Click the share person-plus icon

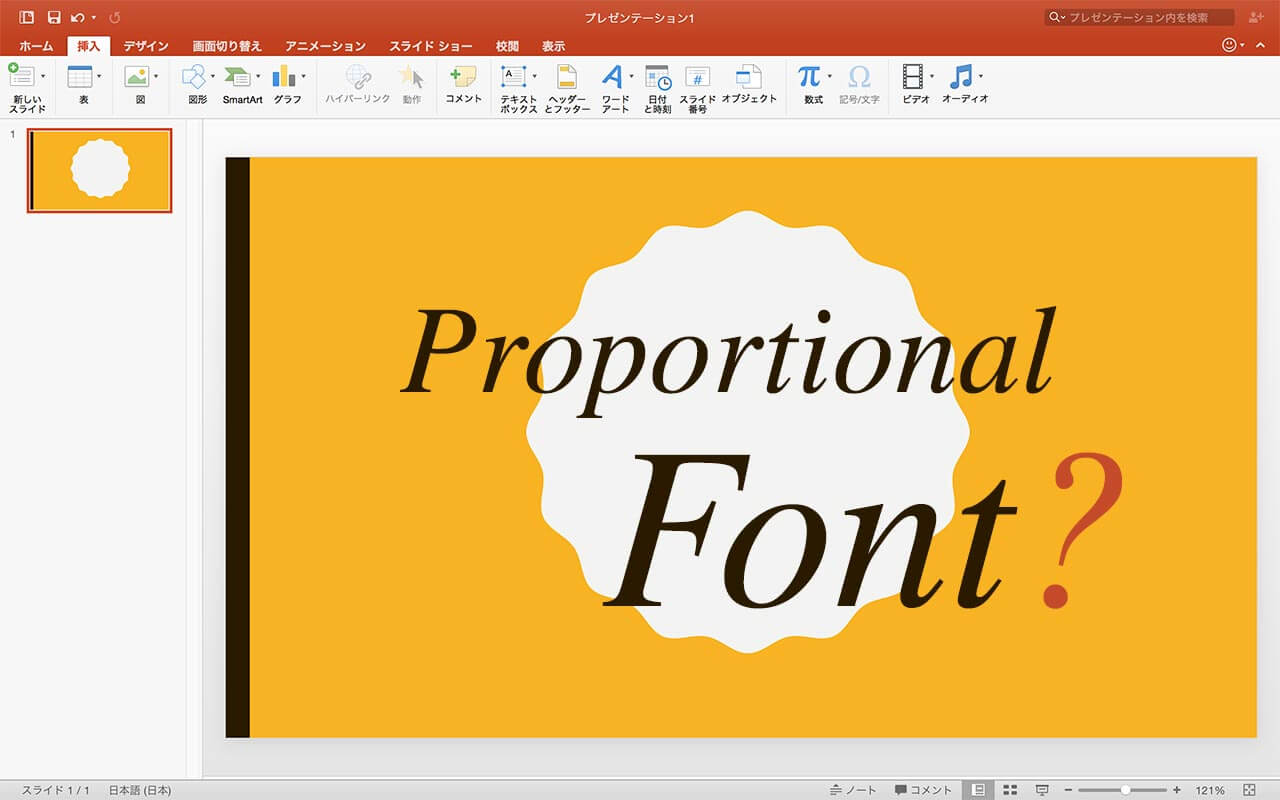1256,17
